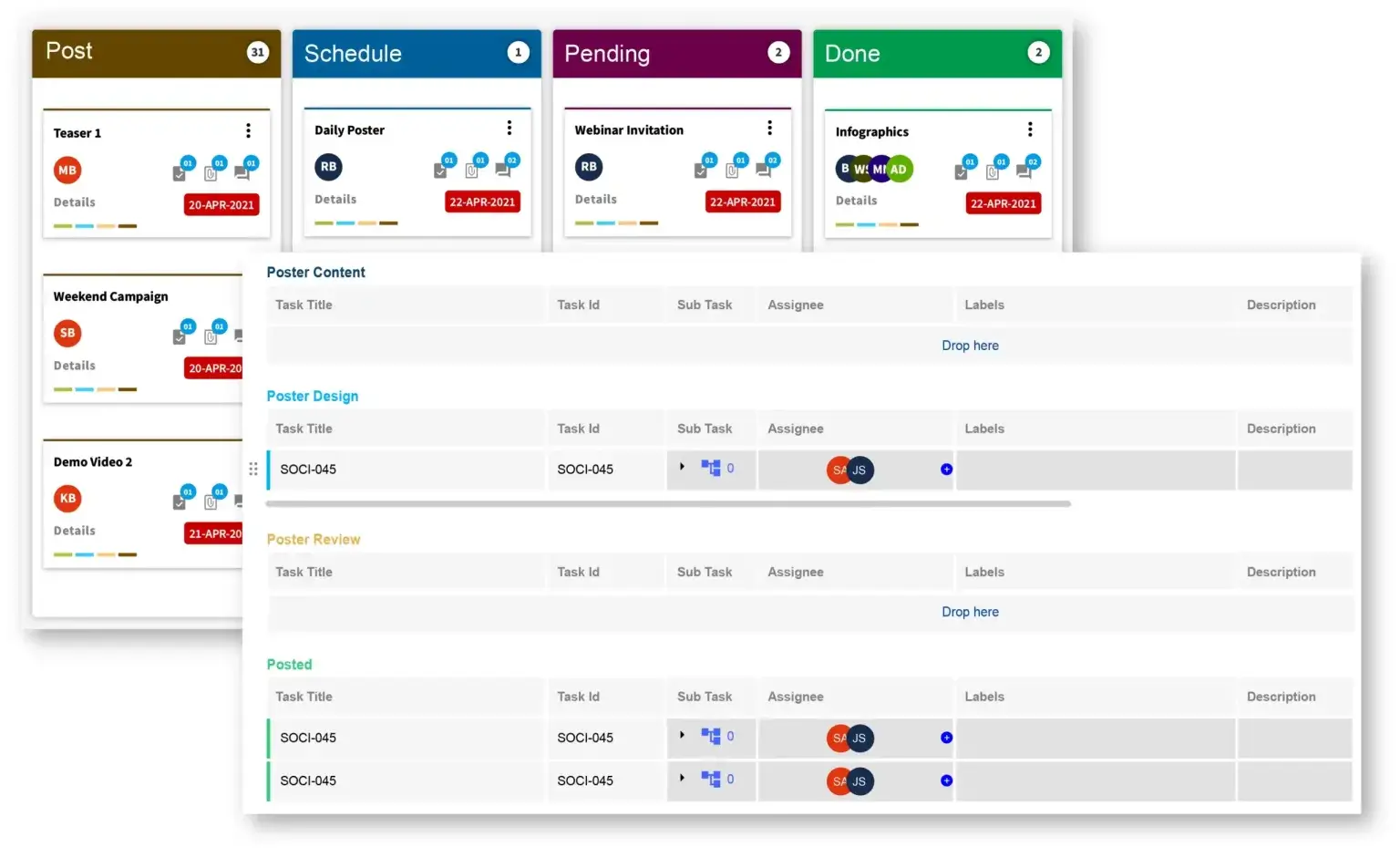Screen dimensions: 1400x858
Task: Click the drag handle next to SOCI-045 row
Action: click(253, 469)
